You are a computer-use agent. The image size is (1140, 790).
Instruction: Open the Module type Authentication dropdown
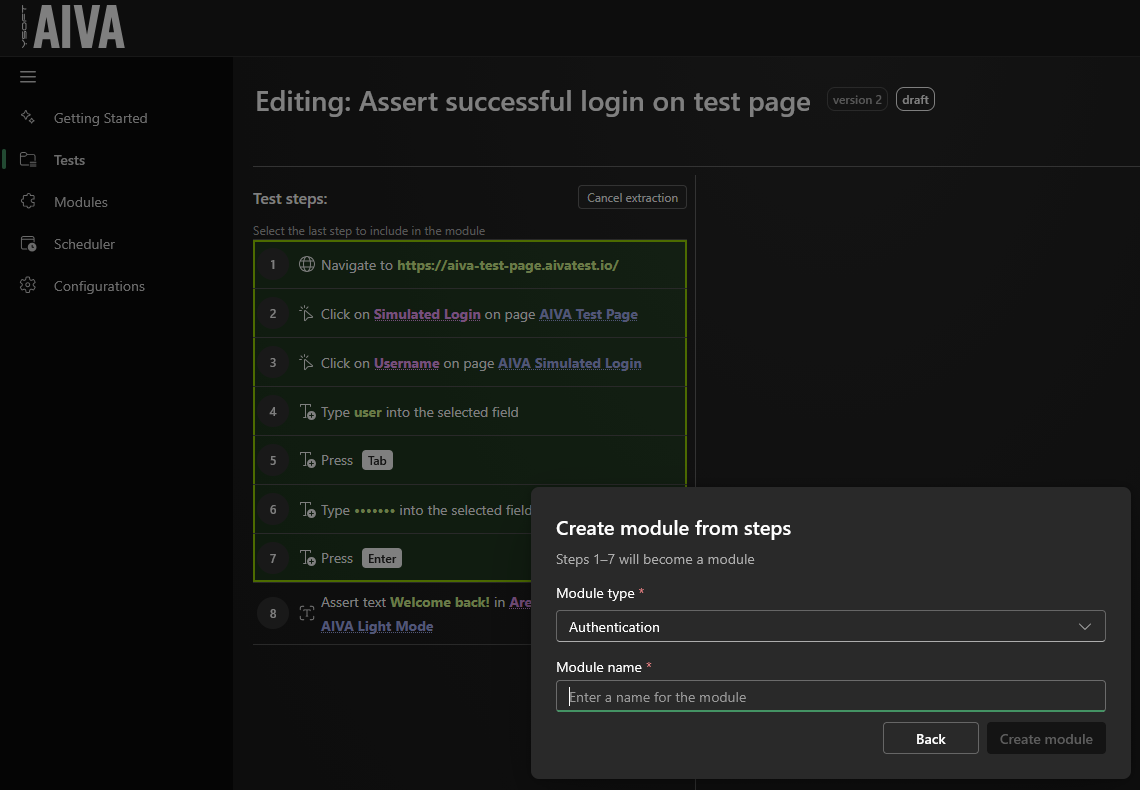[830, 626]
